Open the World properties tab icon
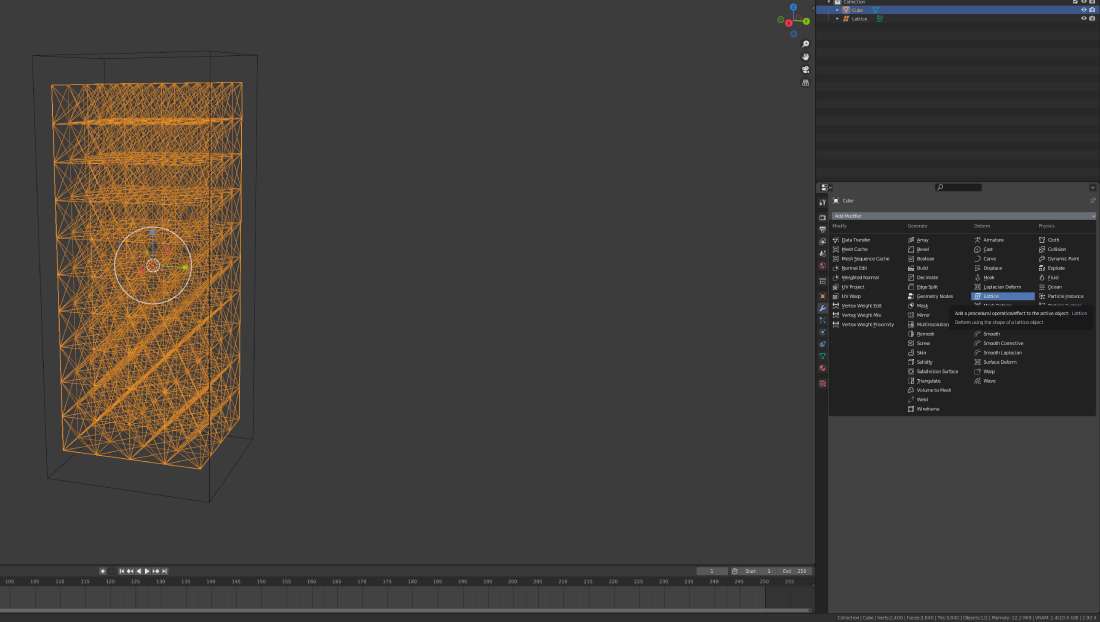Screen dimensions: 1100x622 pyautogui.click(x=822, y=266)
